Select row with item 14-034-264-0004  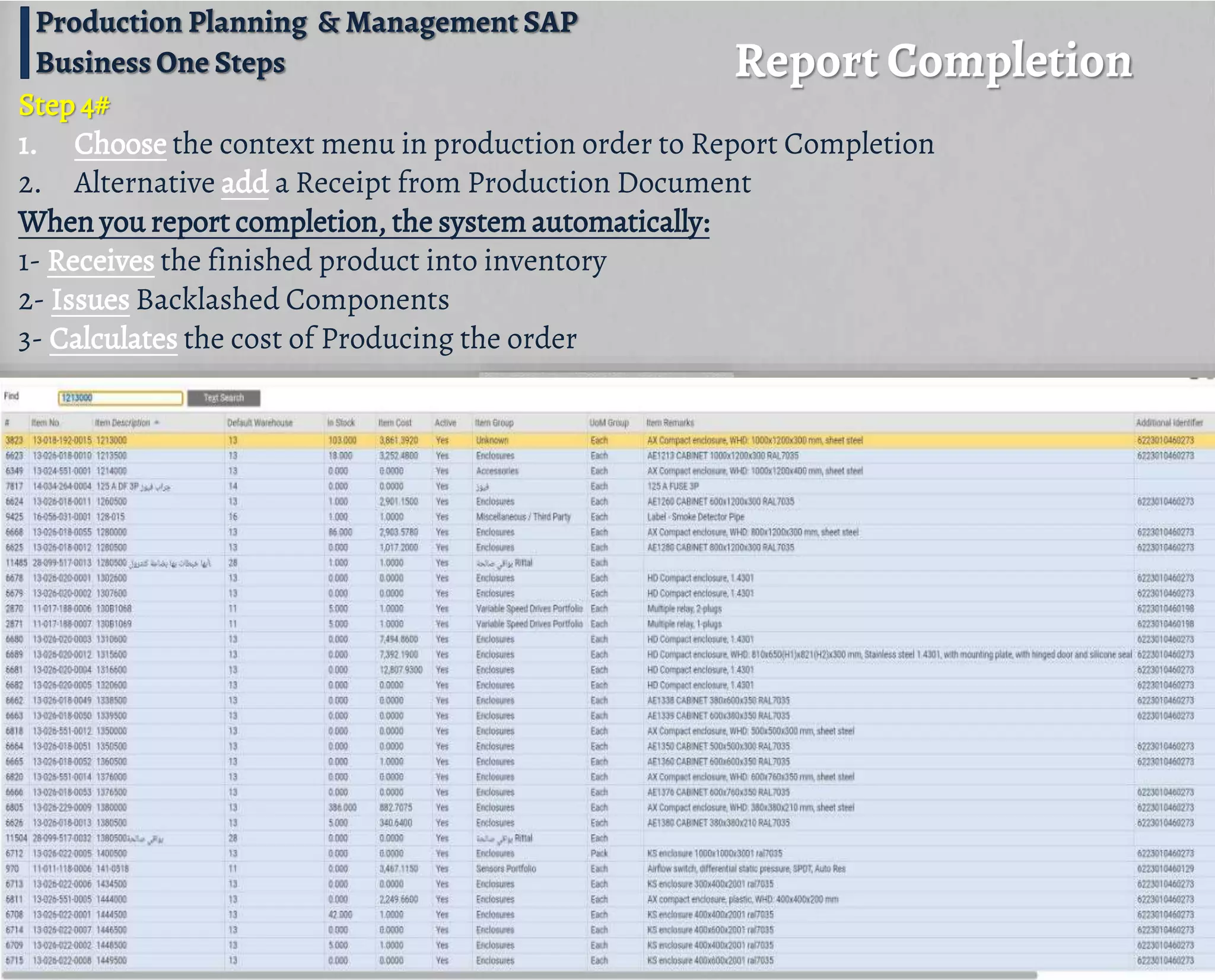tap(607, 486)
